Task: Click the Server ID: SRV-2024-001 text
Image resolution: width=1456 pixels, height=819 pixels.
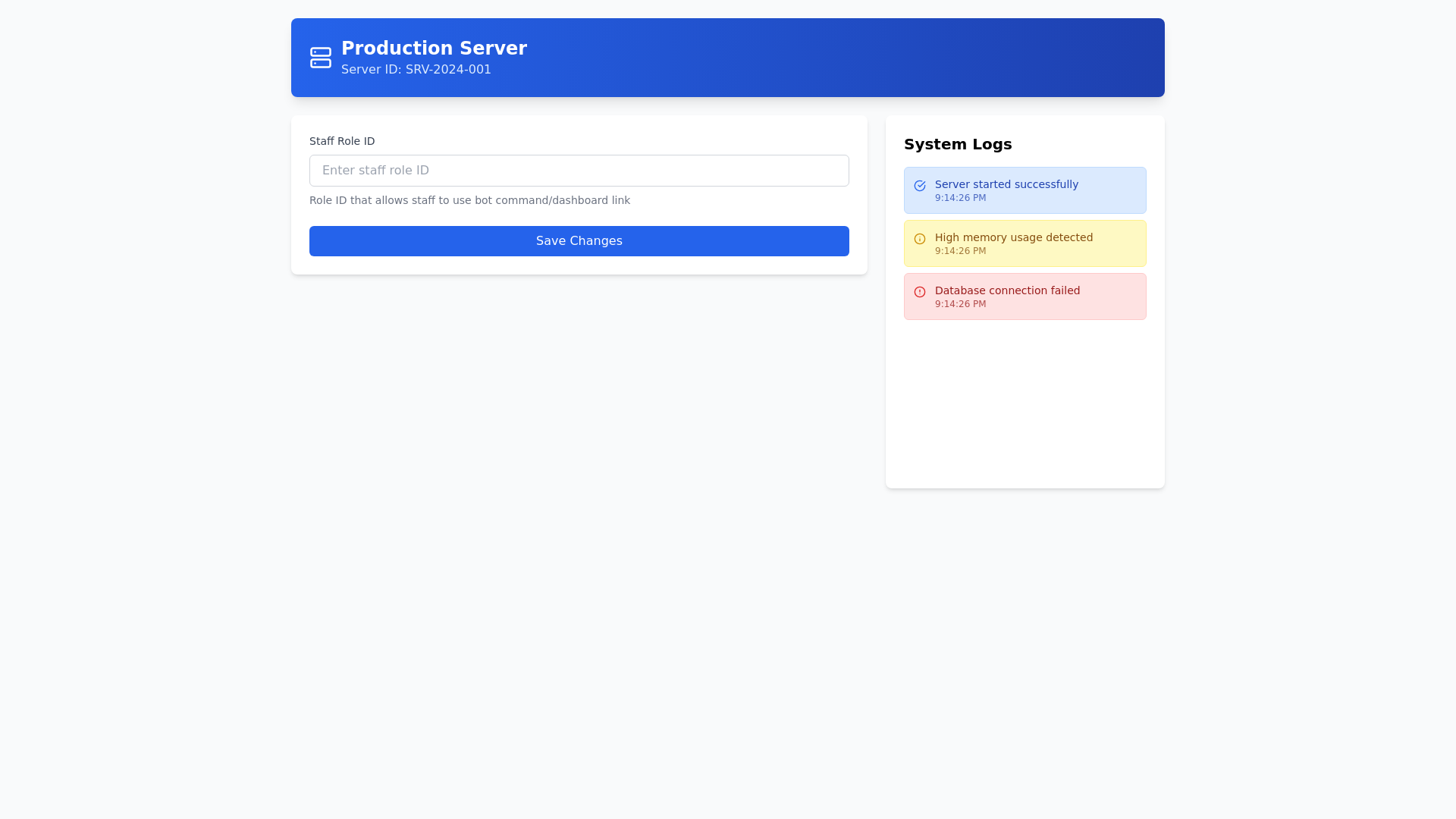Action: coord(416,69)
